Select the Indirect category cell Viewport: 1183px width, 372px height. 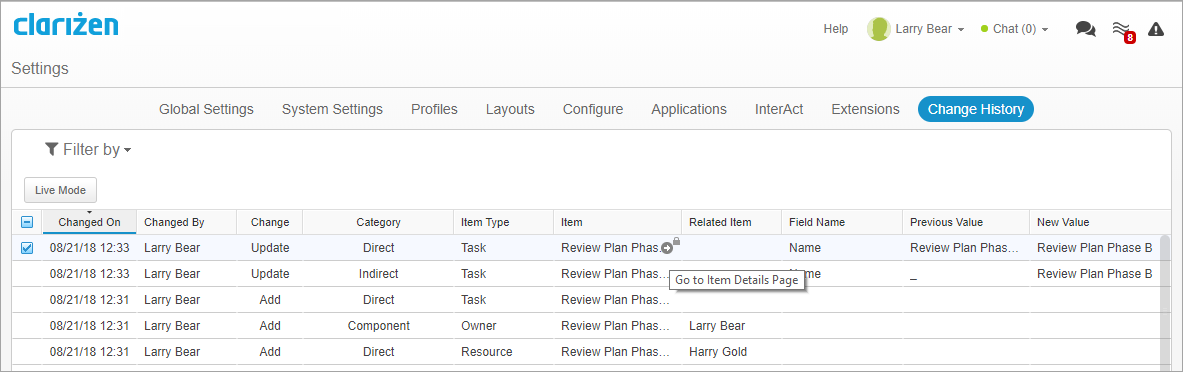378,274
